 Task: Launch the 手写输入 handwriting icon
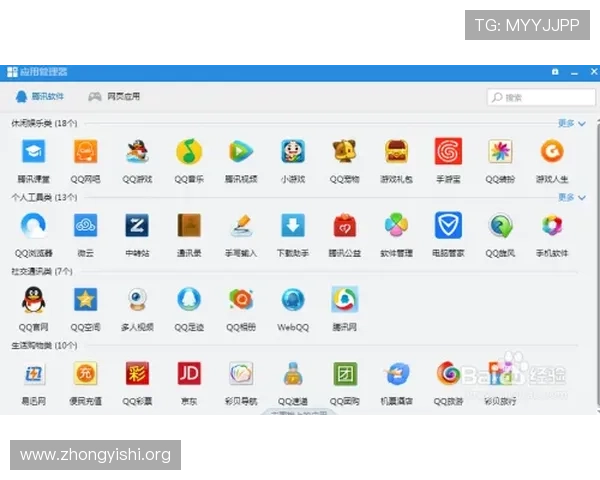pyautogui.click(x=241, y=225)
